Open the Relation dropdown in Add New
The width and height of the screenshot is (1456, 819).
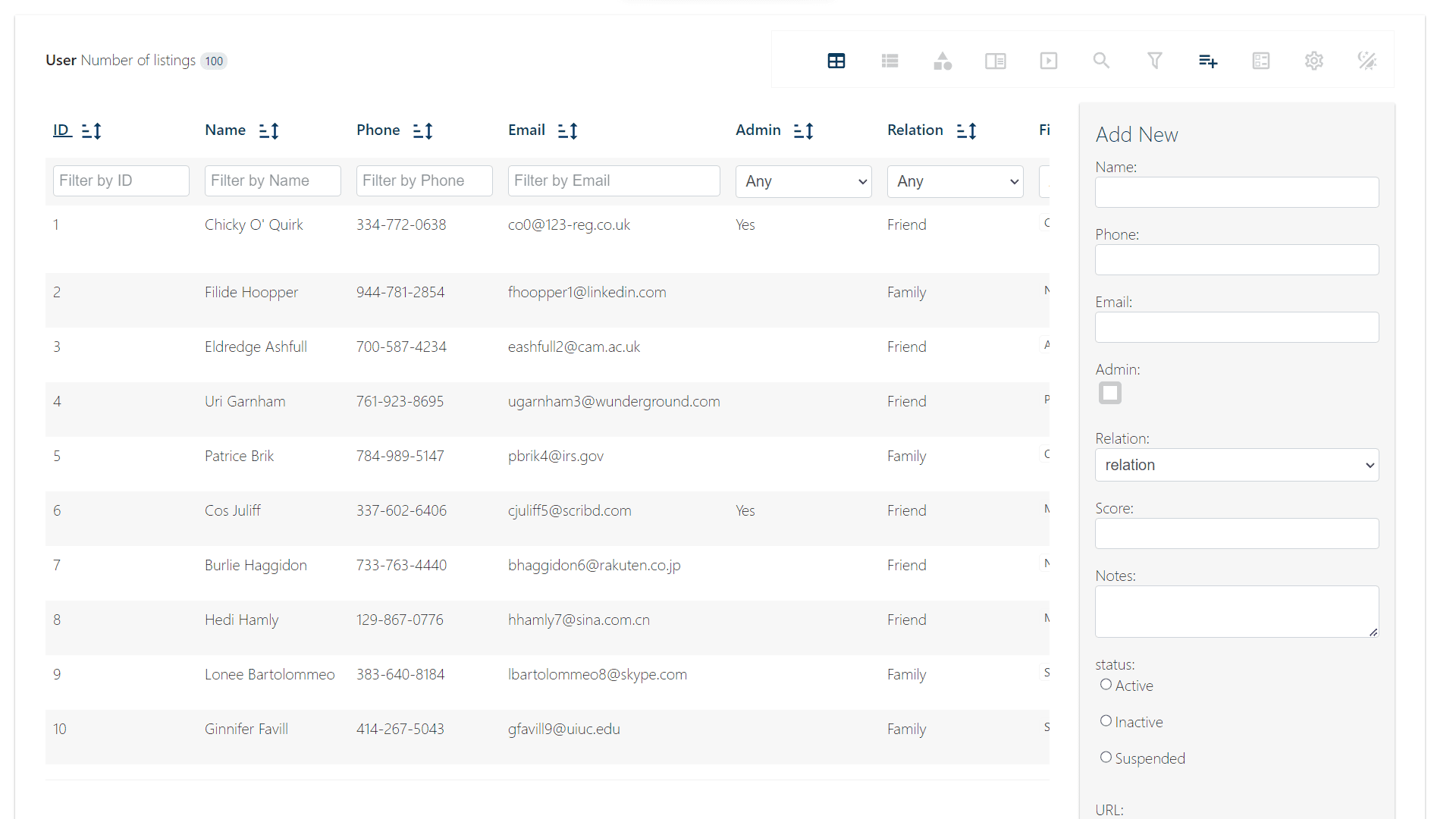coord(1236,465)
